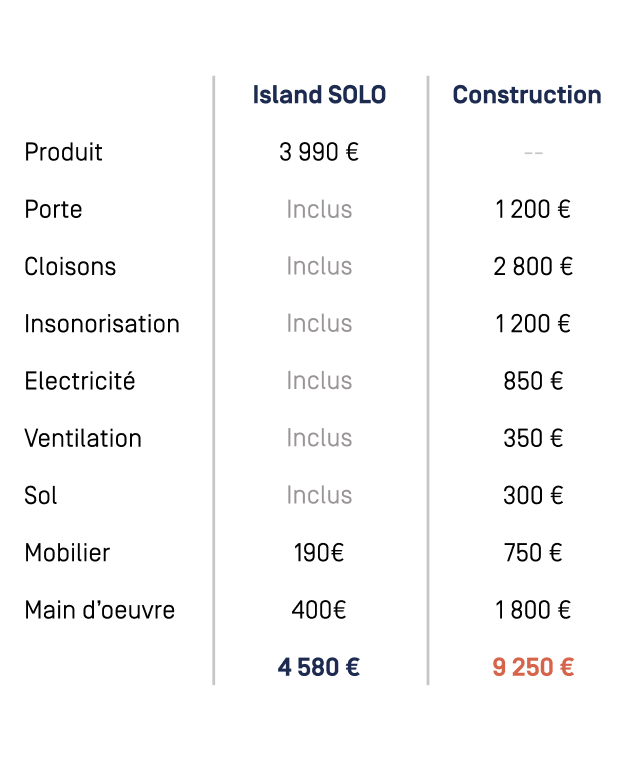Click the 2 800 € Cloisons cost
639x767 pixels.
pyautogui.click(x=533, y=267)
